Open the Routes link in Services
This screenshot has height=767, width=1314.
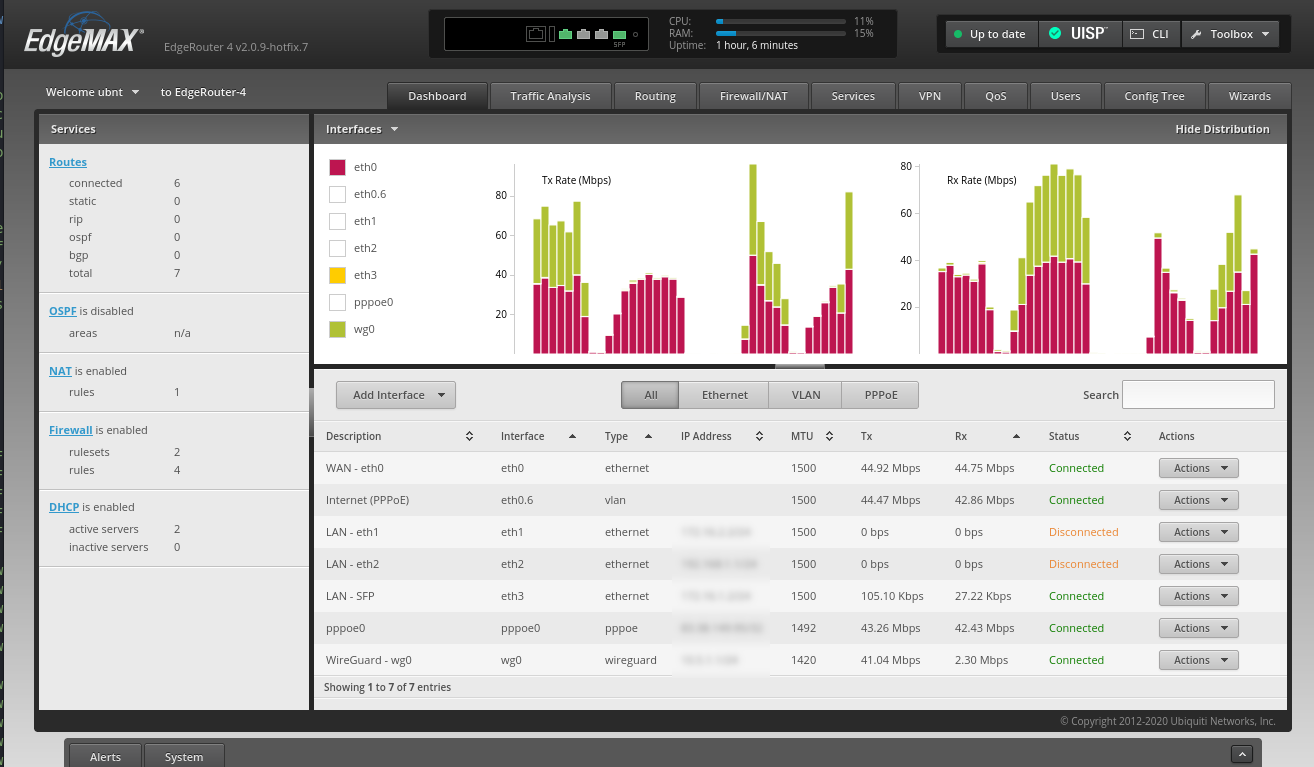point(68,162)
